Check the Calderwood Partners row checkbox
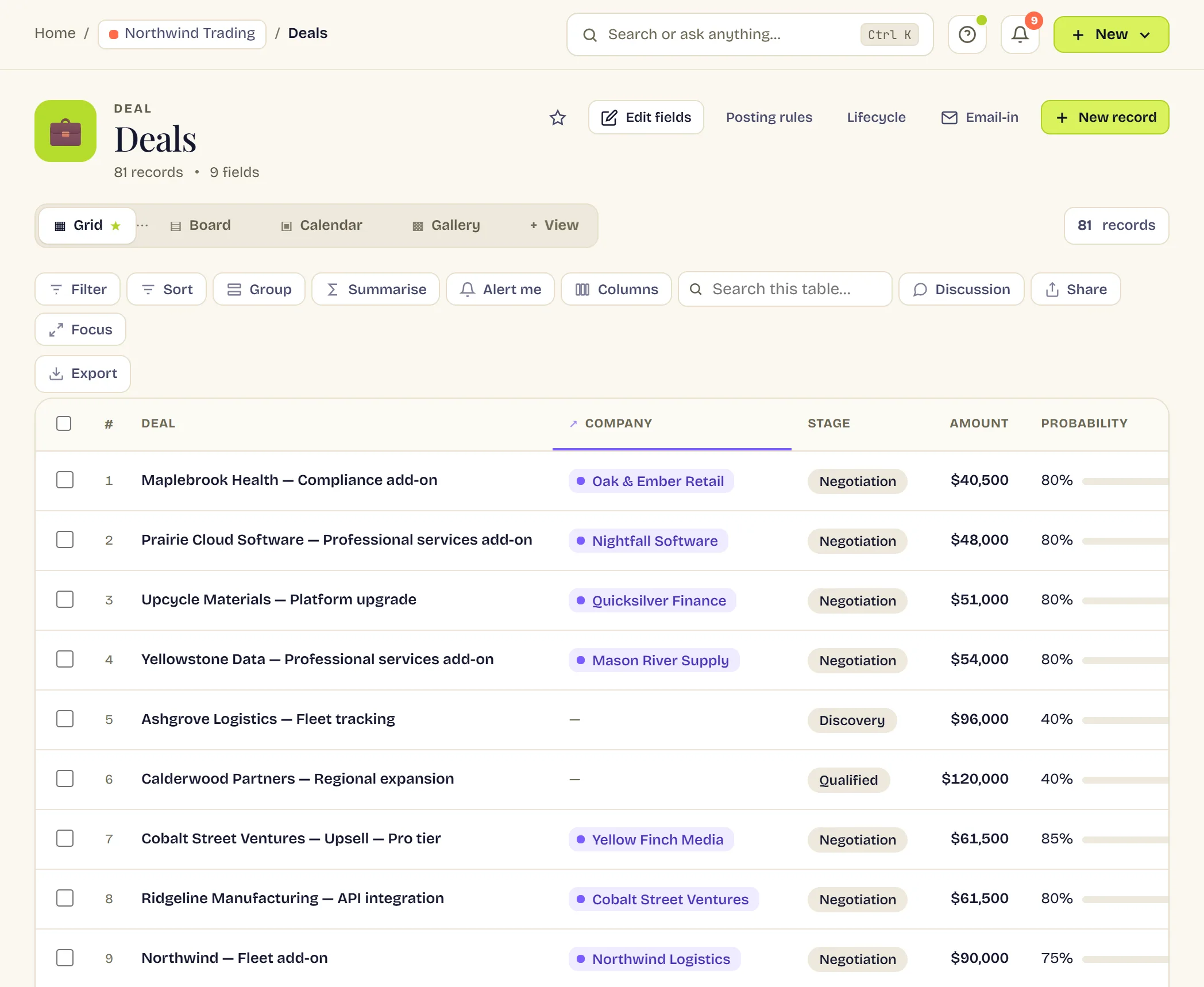 (65, 778)
